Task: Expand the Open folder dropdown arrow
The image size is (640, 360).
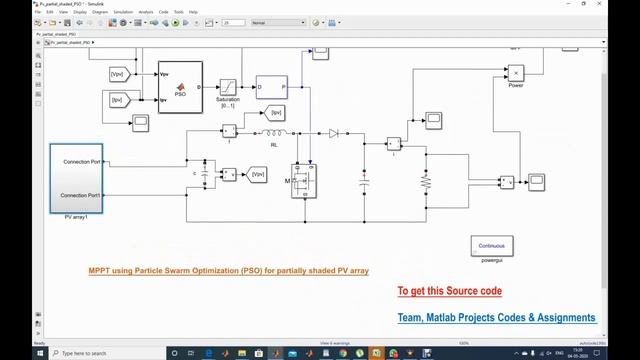Action: 60,23
